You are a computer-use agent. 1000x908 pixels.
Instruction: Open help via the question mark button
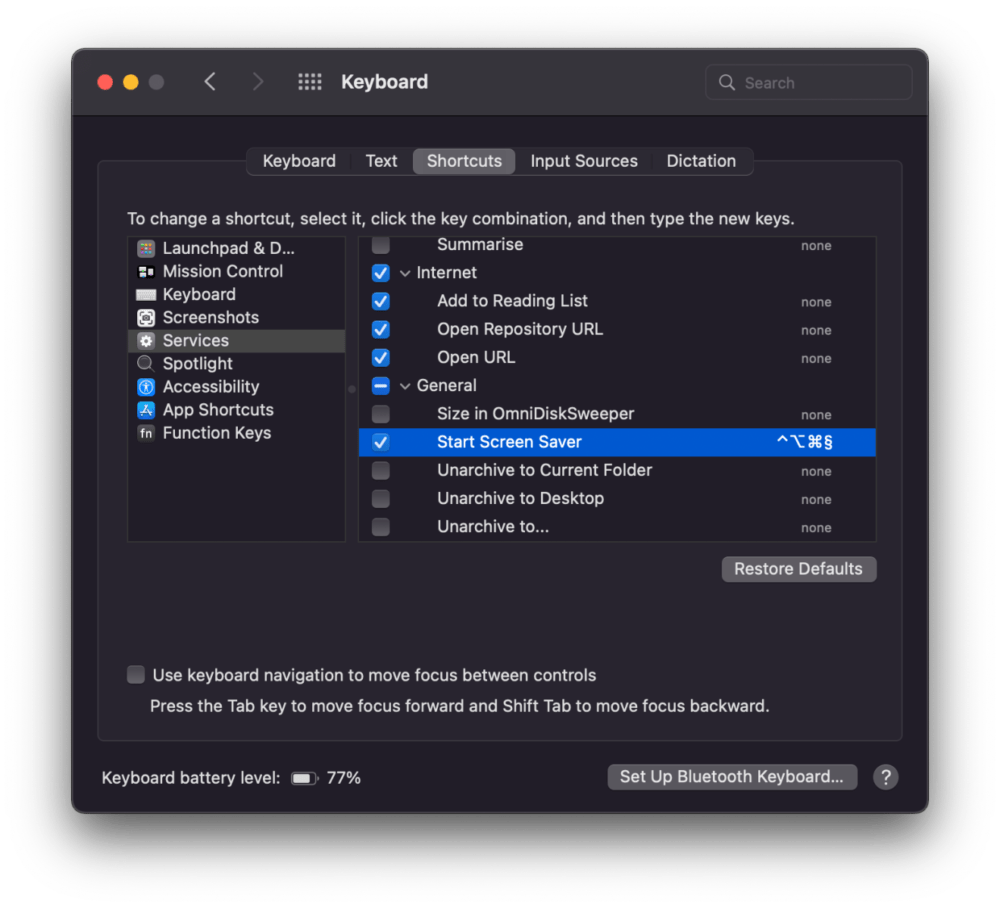885,776
